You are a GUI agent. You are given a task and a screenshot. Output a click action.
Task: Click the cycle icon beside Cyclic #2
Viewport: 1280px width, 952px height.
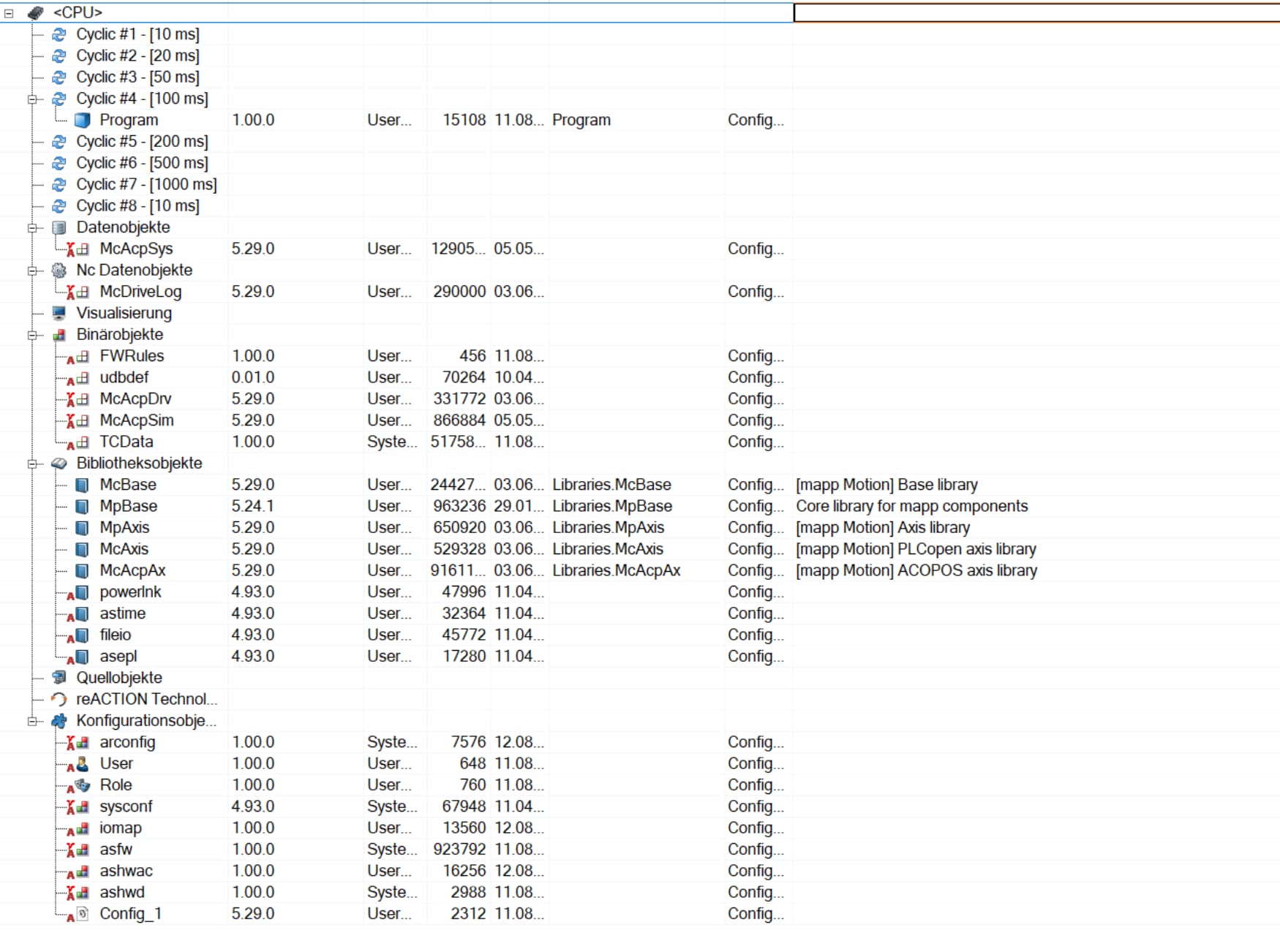[59, 56]
